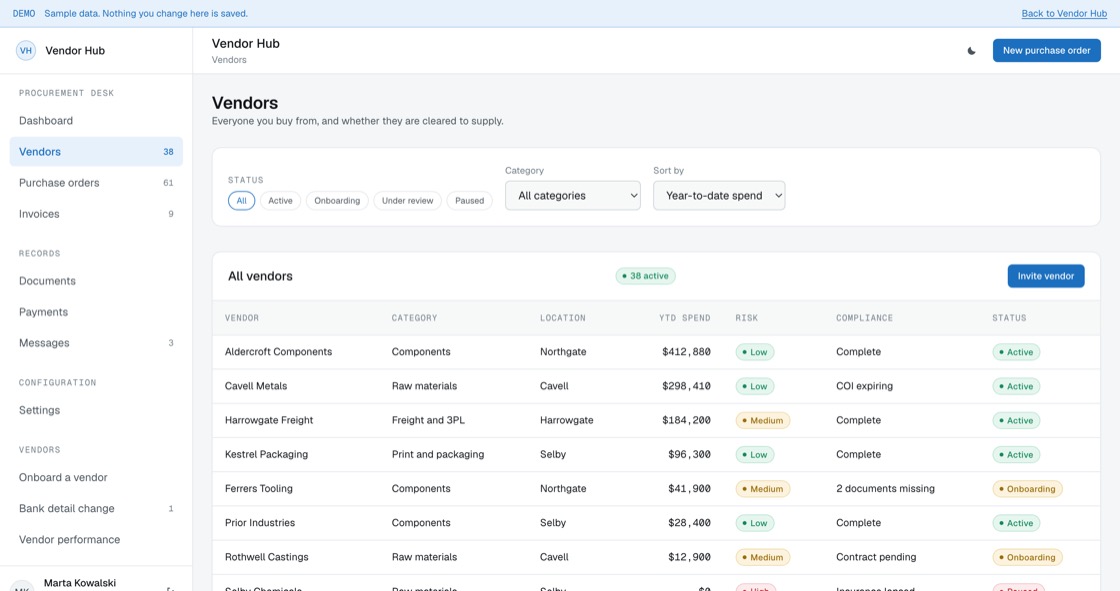Image resolution: width=1120 pixels, height=591 pixels.
Task: Open Onboard a vendor
Action: coord(96,477)
